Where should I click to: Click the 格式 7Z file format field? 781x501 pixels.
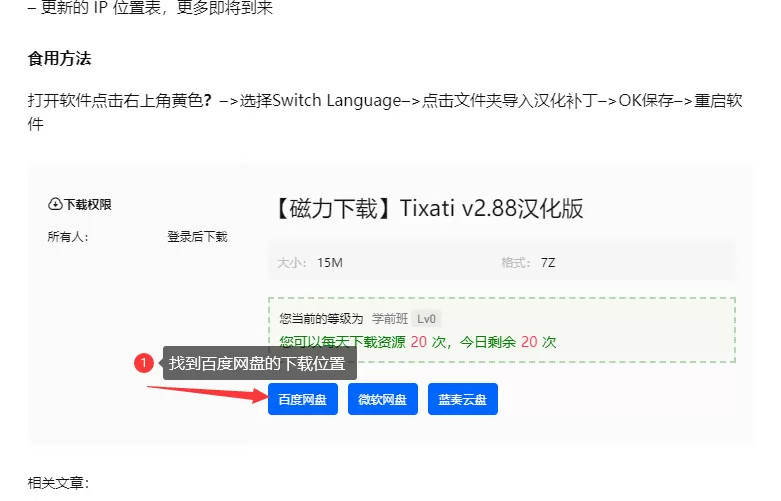(529, 262)
